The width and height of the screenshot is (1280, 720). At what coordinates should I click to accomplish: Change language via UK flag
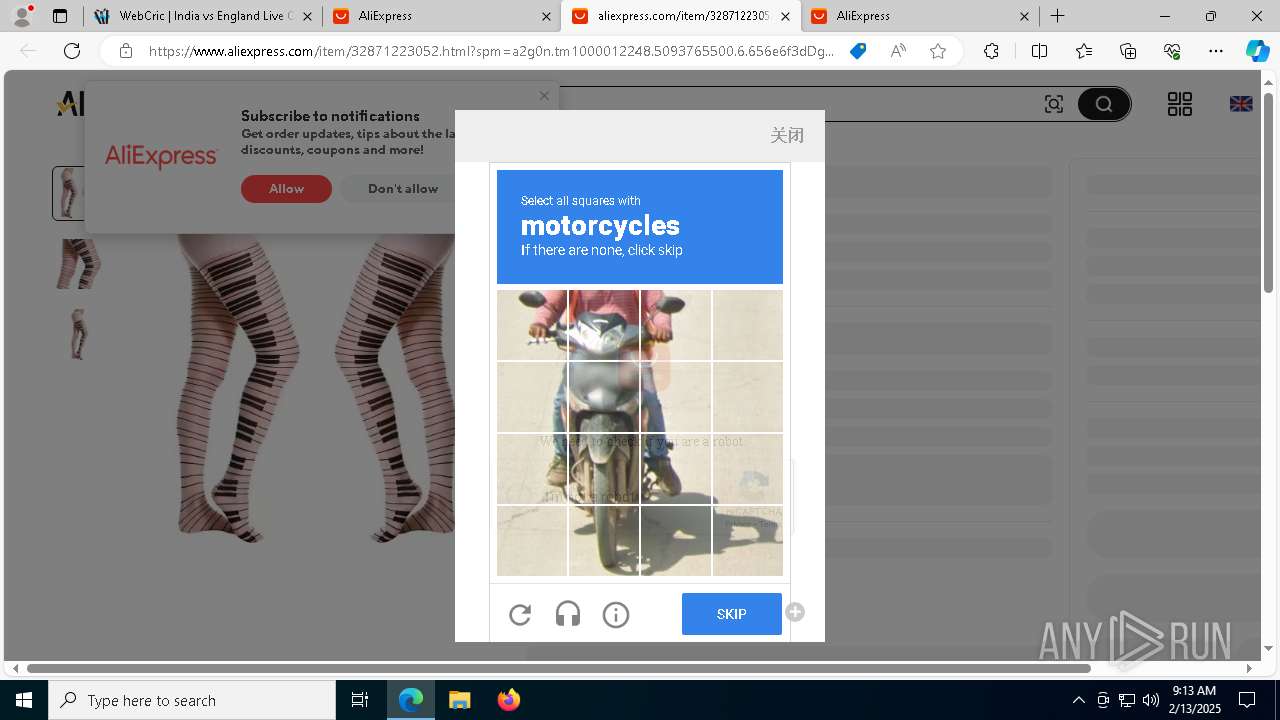(1241, 104)
